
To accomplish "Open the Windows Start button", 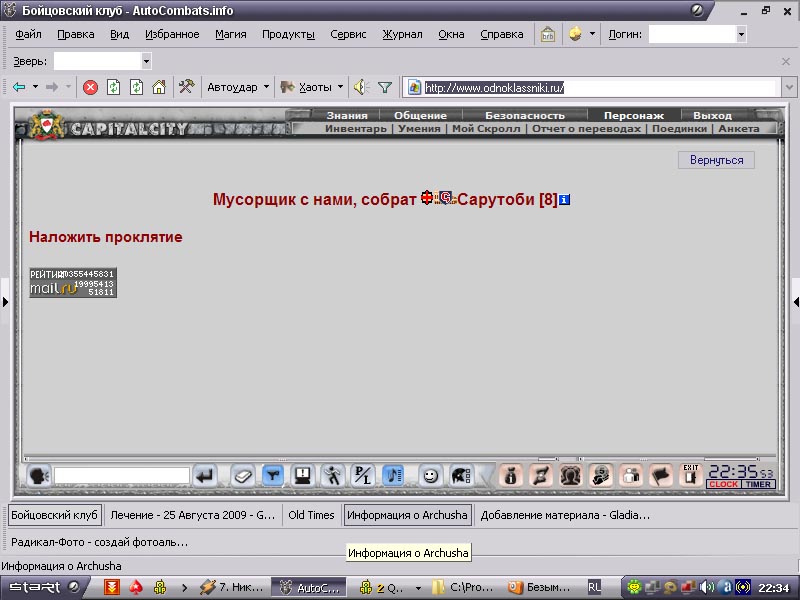I will pos(43,588).
